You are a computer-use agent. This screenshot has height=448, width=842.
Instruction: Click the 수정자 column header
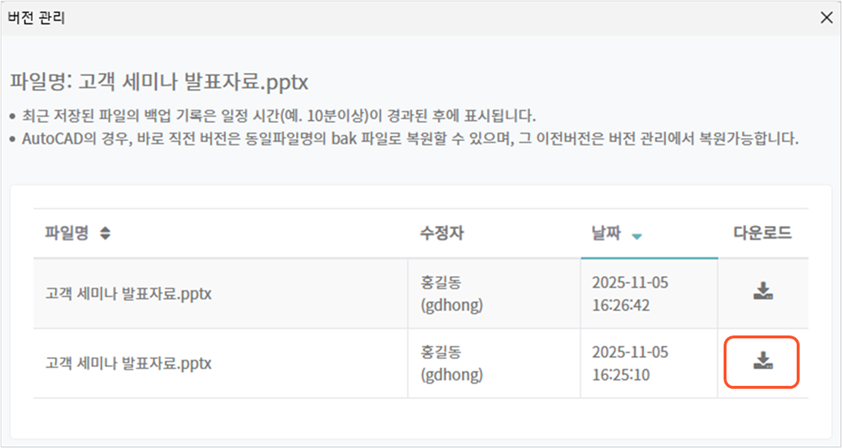click(x=442, y=233)
